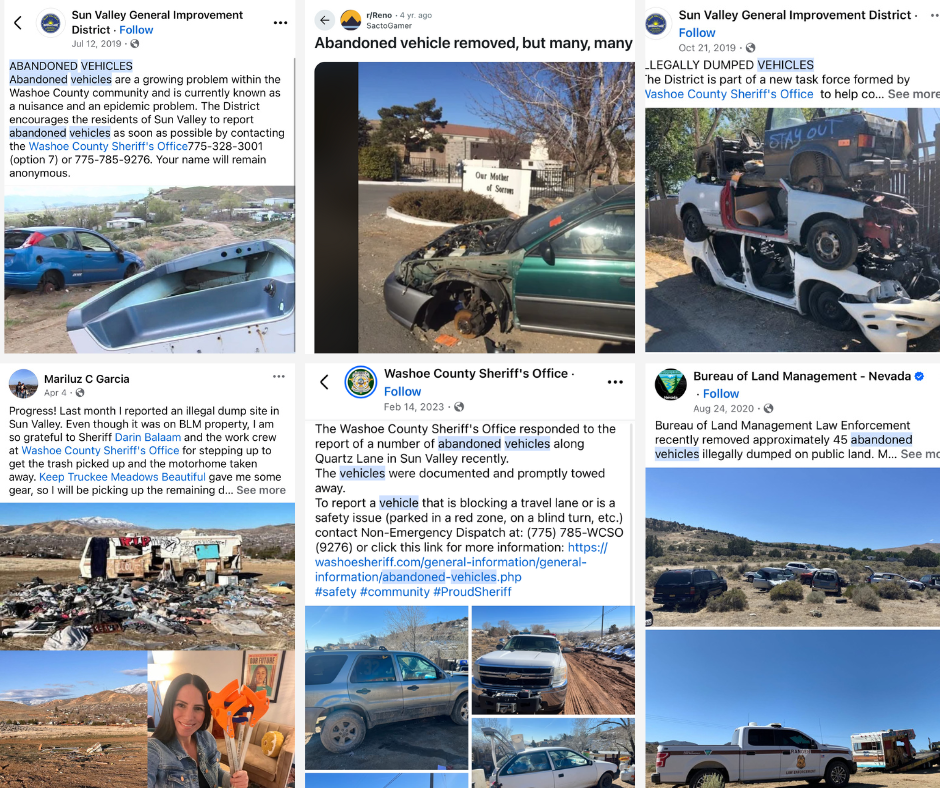940x788 pixels.
Task: Click the Bureau of Land Management avatar
Action: (x=670, y=384)
